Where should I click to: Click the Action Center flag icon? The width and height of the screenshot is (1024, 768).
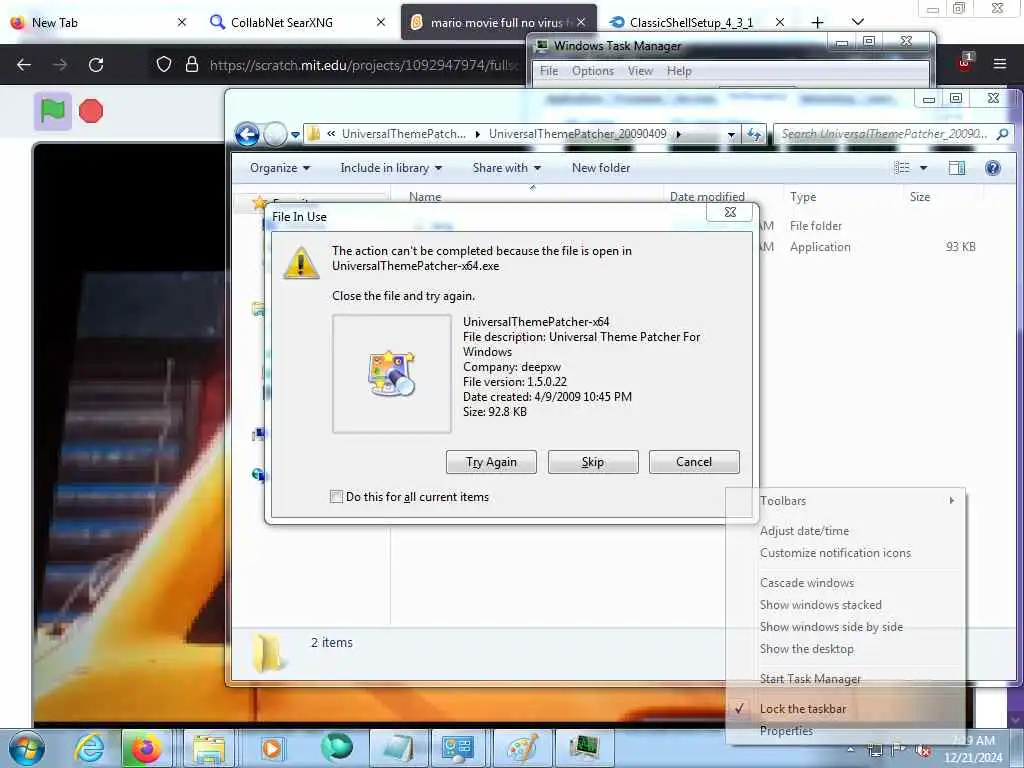tap(899, 750)
